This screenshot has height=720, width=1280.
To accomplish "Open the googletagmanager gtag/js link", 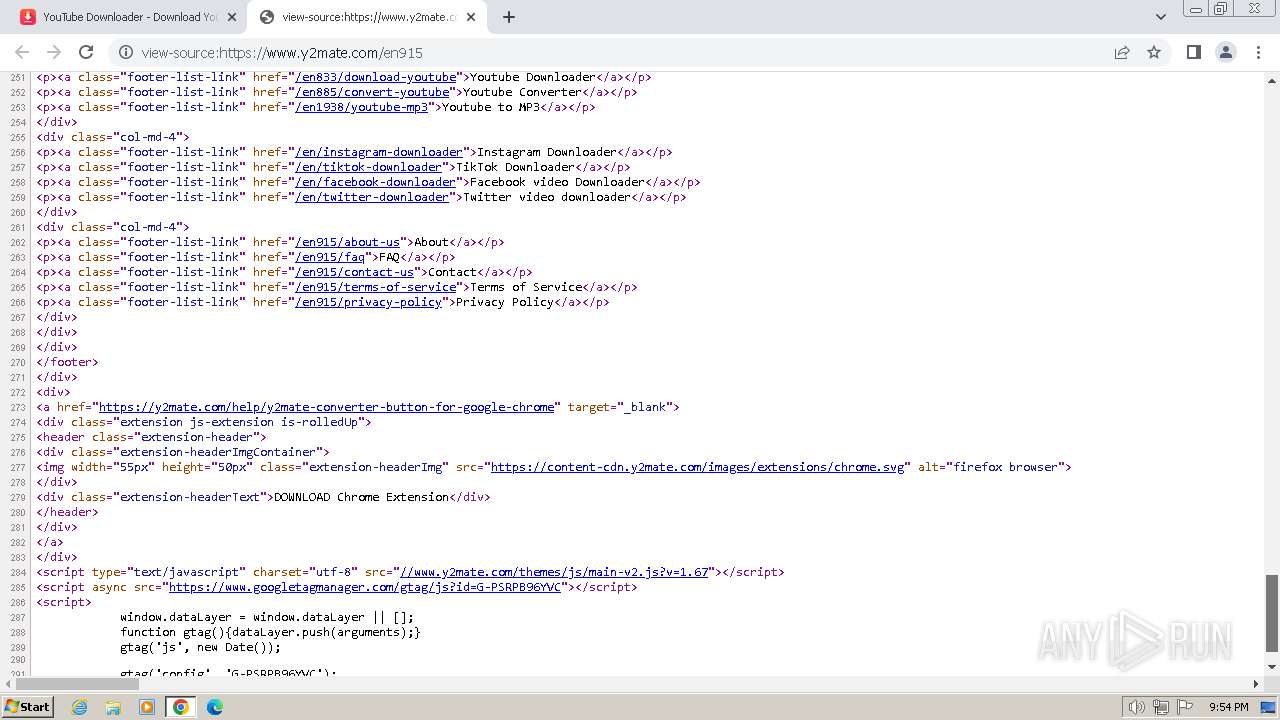I will click(x=365, y=587).
